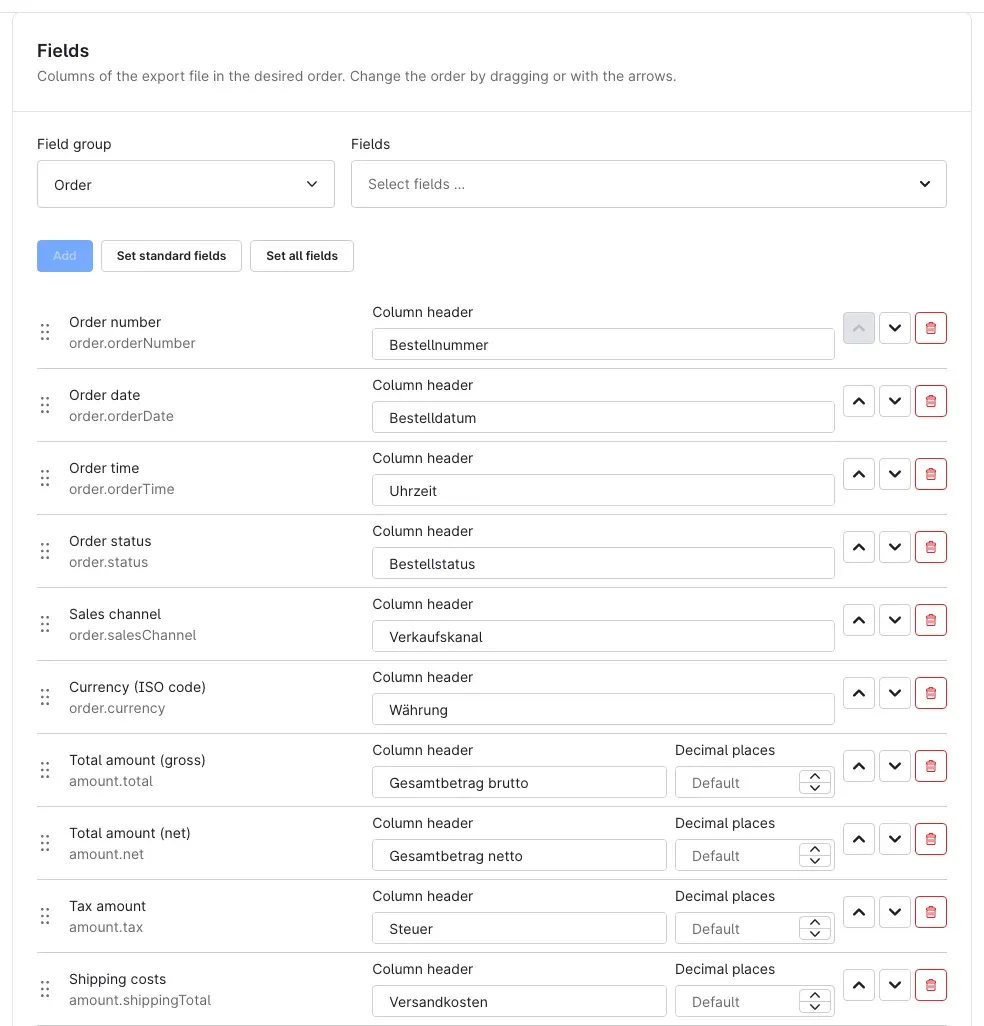
Task: Grab the drag handle for Tax amount
Action: tap(45, 915)
